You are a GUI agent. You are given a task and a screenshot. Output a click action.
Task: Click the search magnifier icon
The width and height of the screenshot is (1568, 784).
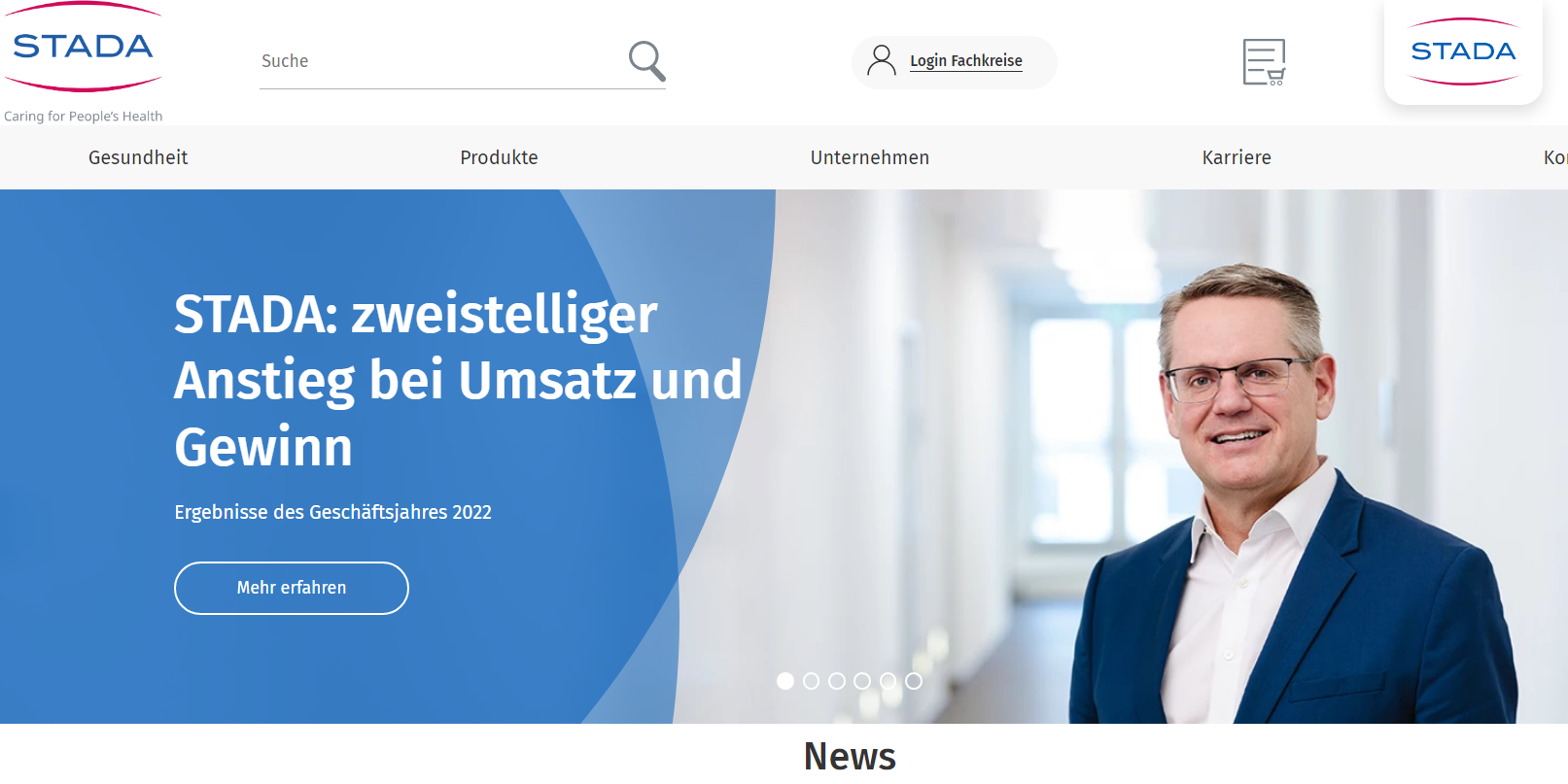coord(646,61)
